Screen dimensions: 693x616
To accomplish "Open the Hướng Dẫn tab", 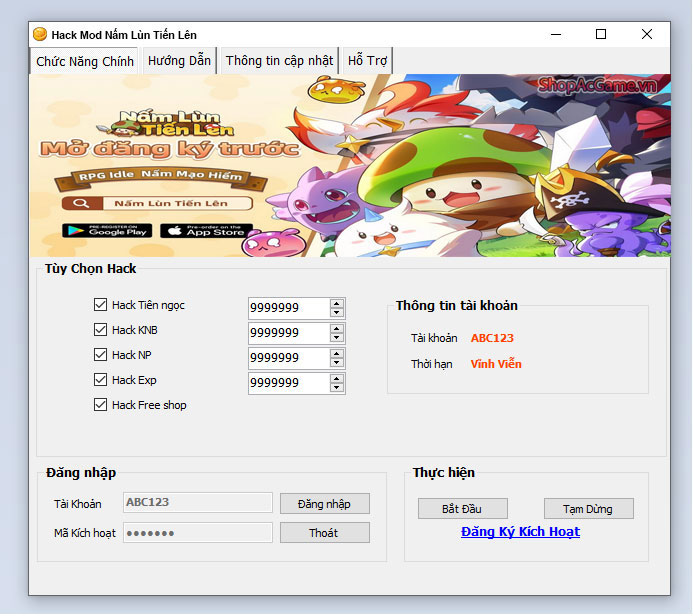I will 179,61.
